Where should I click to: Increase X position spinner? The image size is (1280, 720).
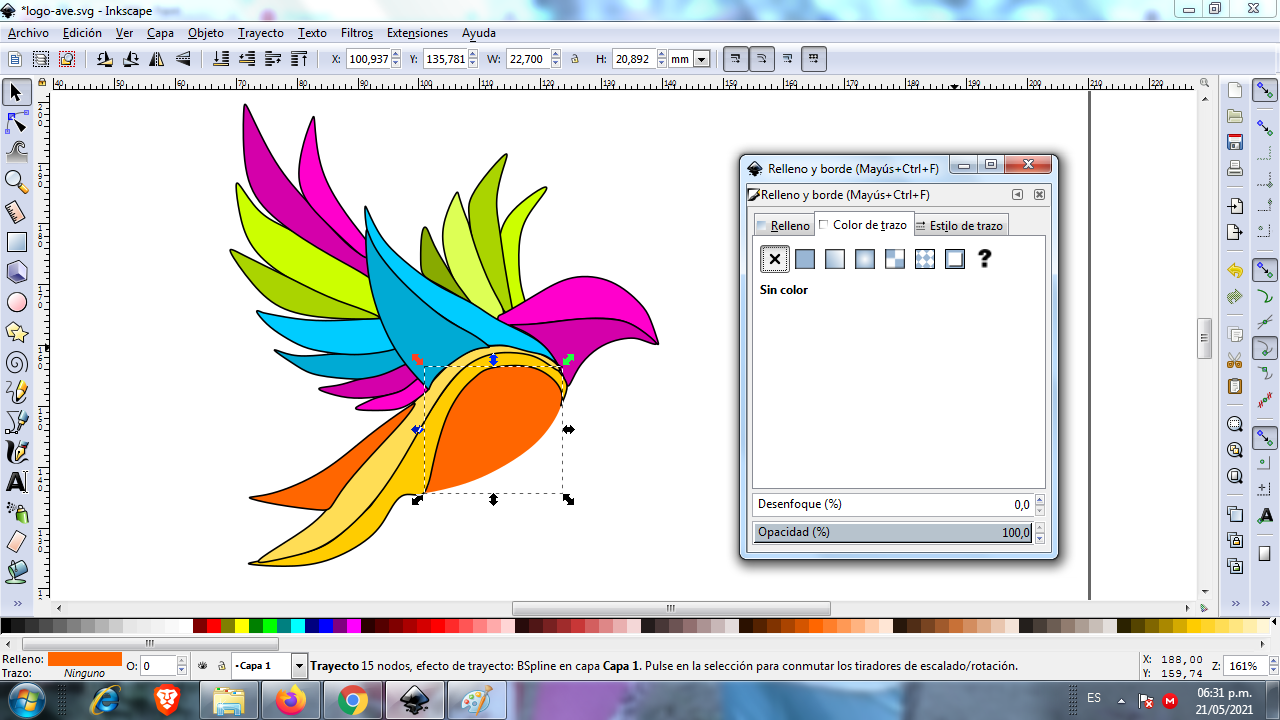(x=396, y=54)
